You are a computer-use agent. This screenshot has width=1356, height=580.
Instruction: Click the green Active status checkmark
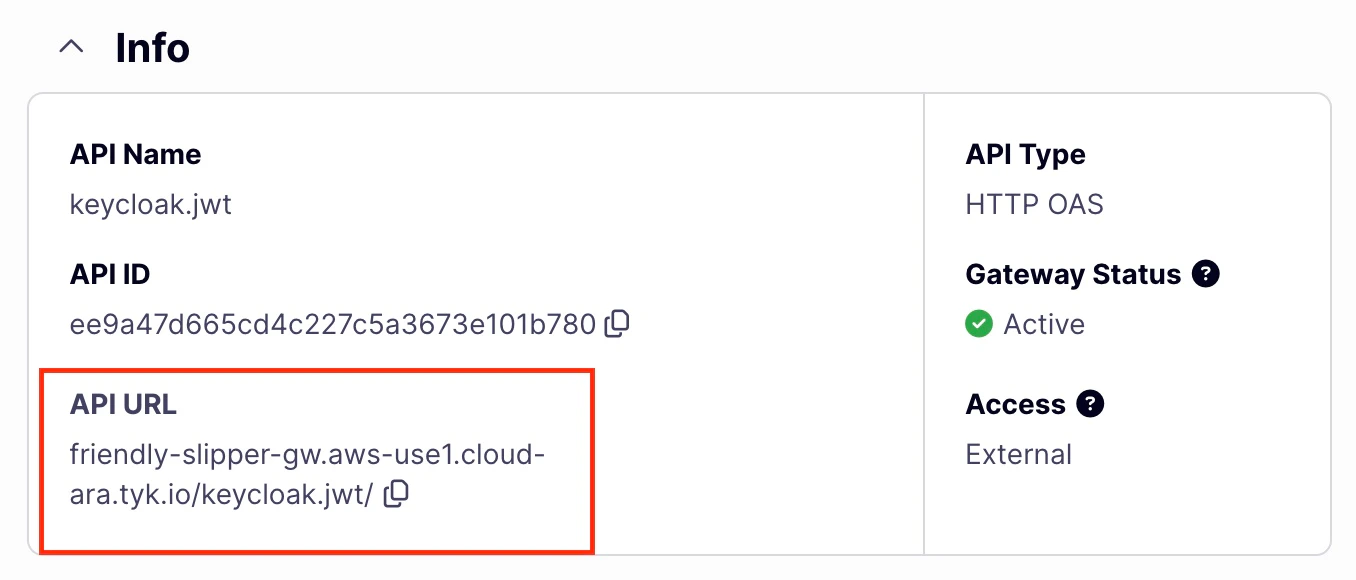978,324
